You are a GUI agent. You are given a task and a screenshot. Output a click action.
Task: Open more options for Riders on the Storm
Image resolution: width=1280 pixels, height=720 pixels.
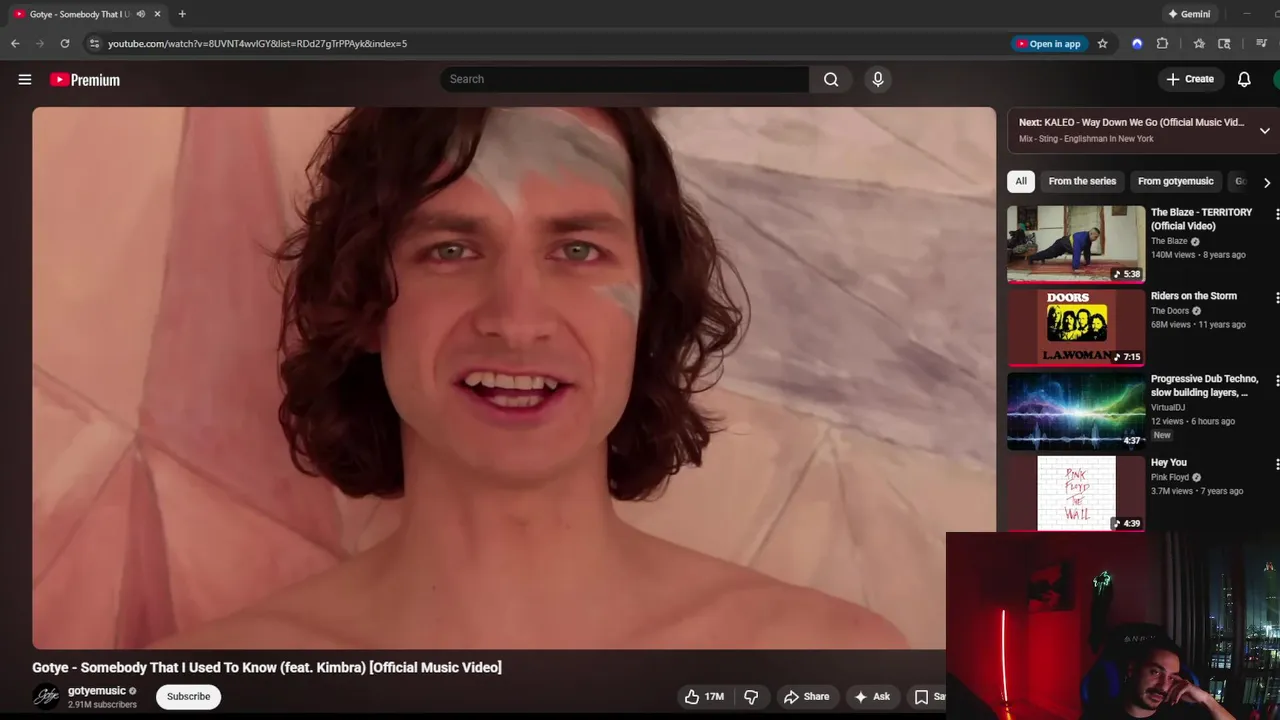[1276, 297]
